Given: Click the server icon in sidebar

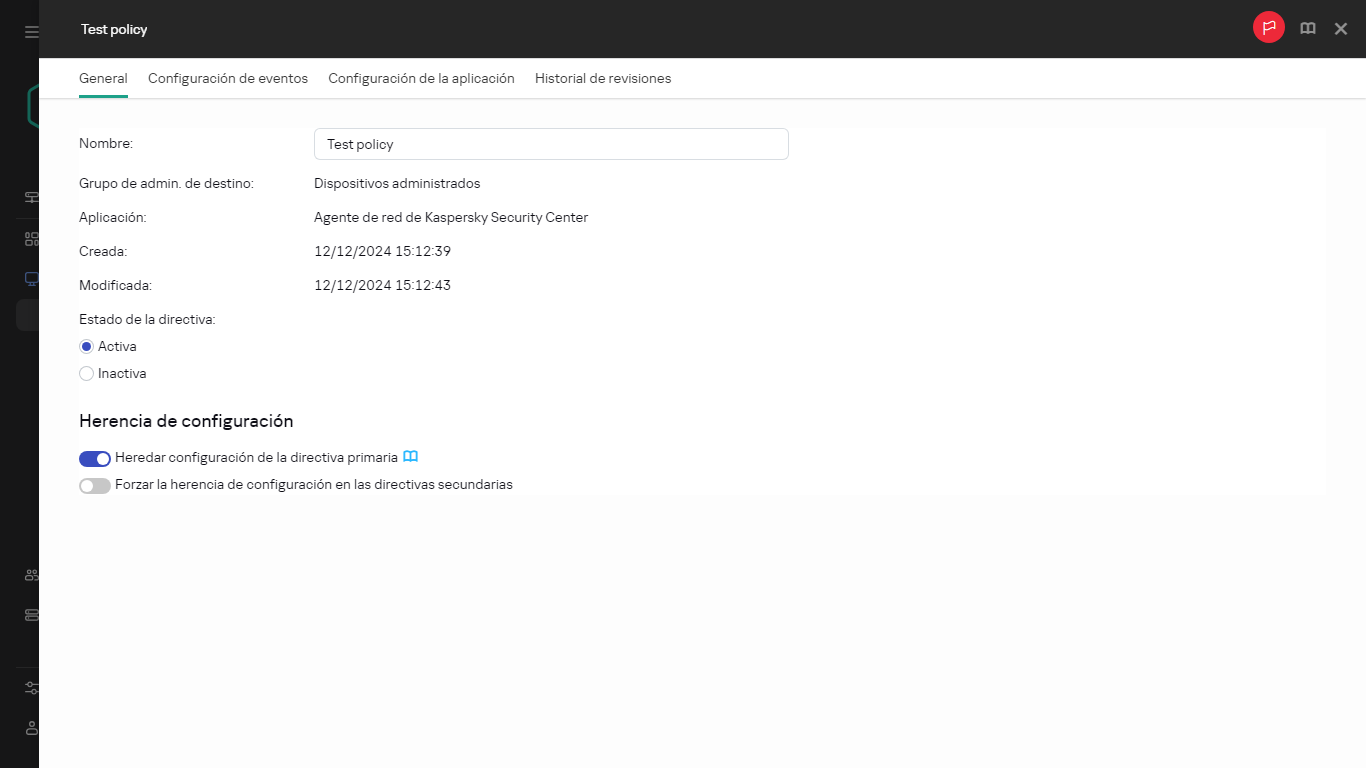Looking at the screenshot, I should pos(31,614).
